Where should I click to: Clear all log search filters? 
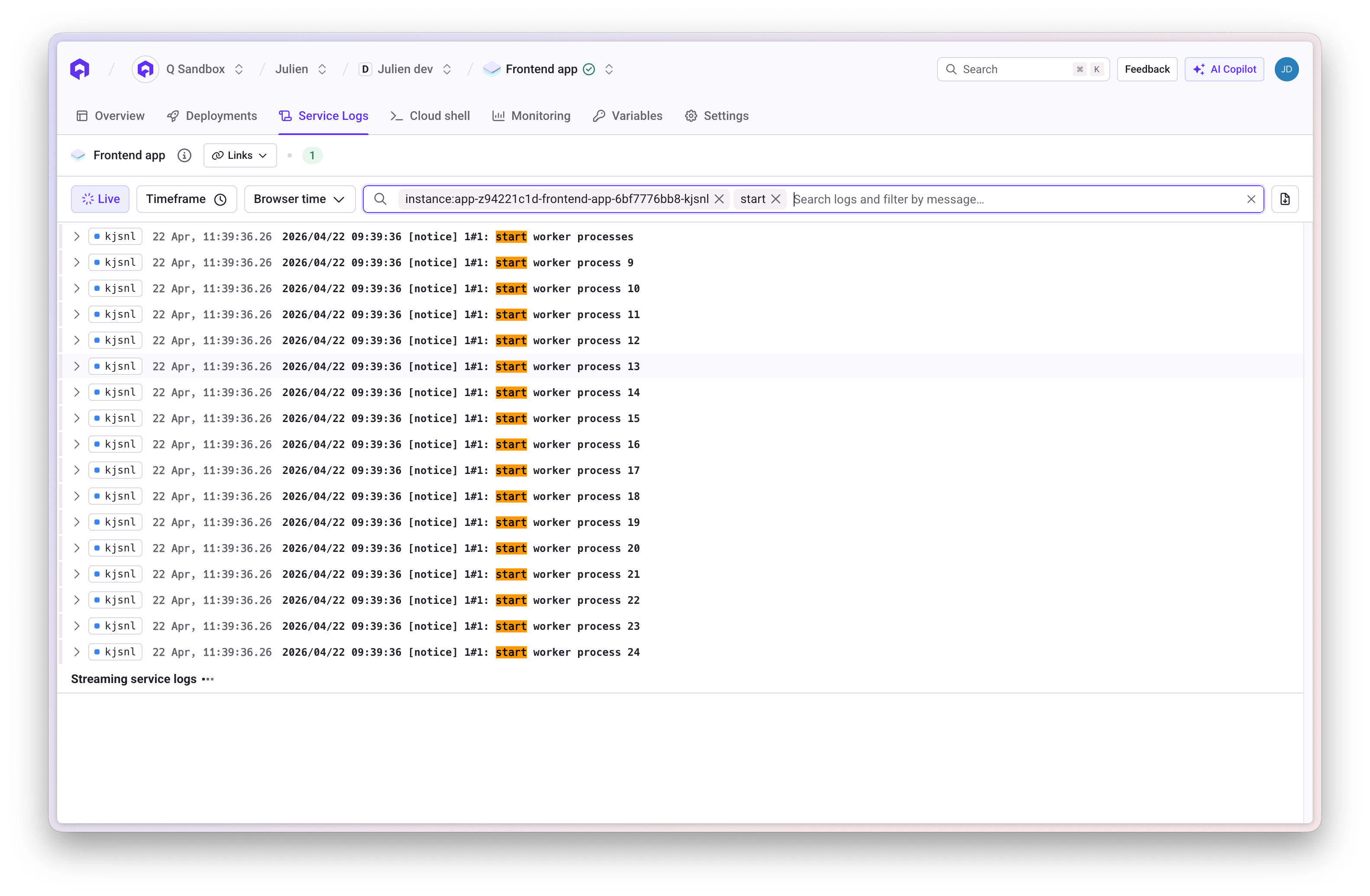[x=1251, y=199]
